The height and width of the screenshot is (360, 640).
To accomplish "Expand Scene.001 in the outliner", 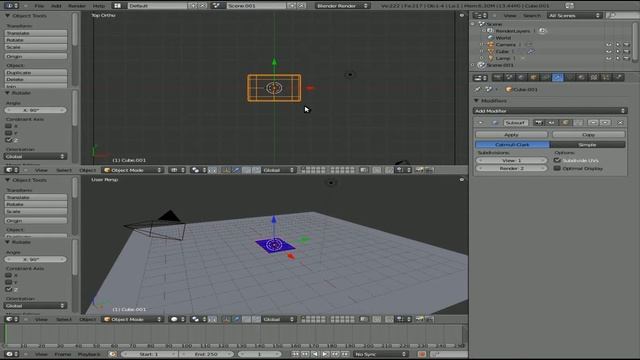I will (473, 65).
